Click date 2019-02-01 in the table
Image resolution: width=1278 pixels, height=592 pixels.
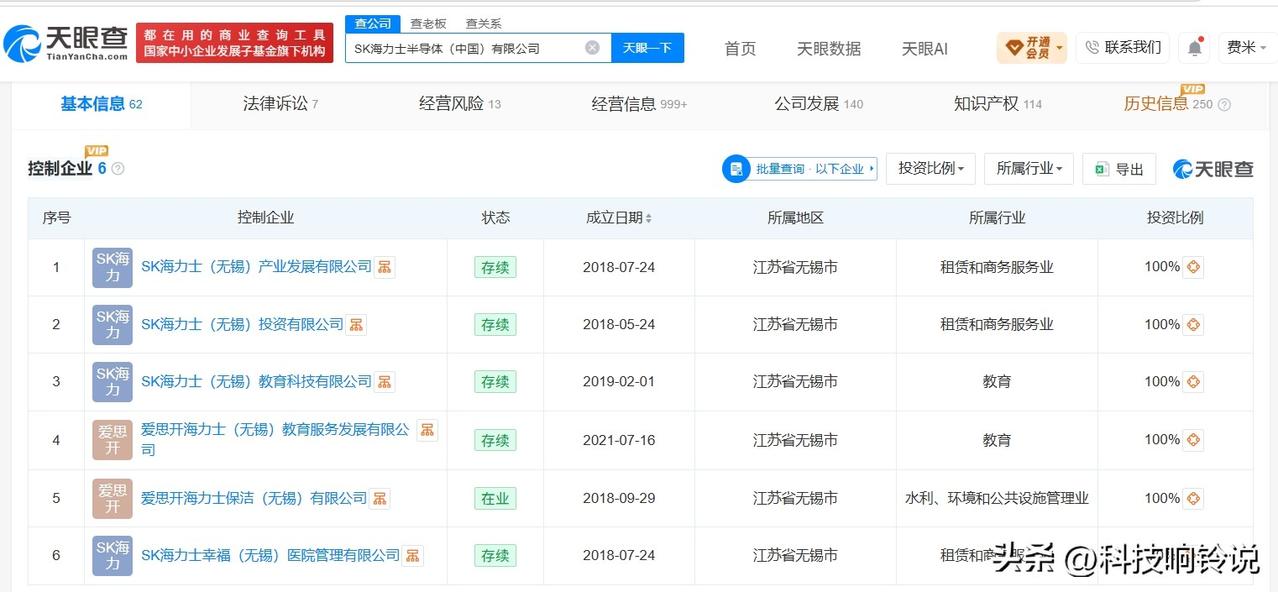click(619, 381)
